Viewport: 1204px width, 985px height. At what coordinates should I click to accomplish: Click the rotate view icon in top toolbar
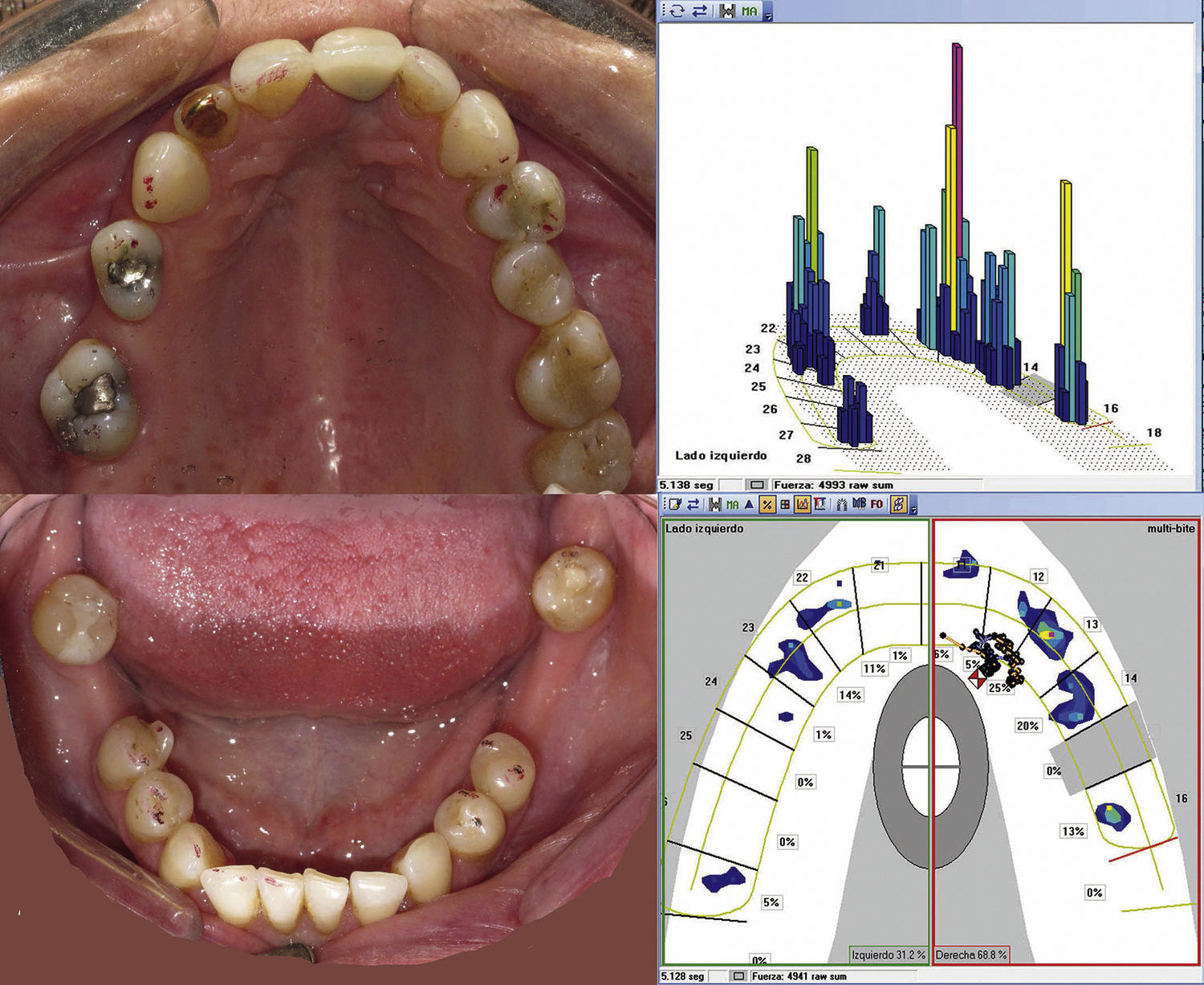tap(677, 10)
